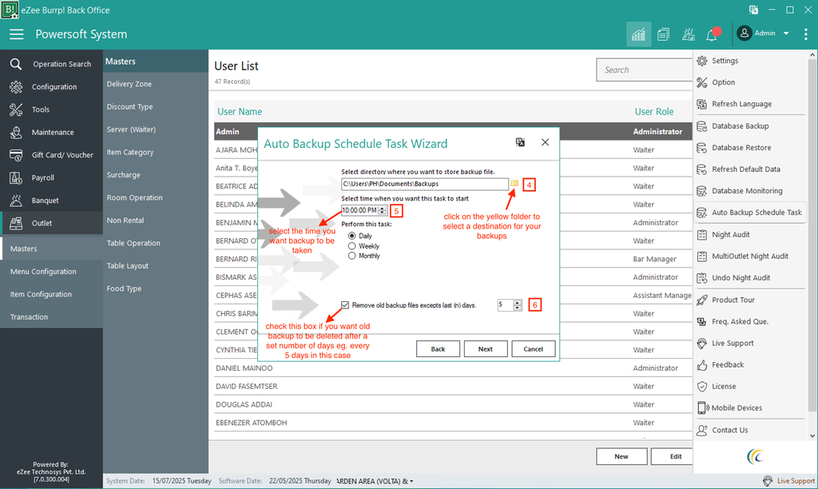Select the Weekly radio option
This screenshot has height=489, width=818.
(x=352, y=246)
